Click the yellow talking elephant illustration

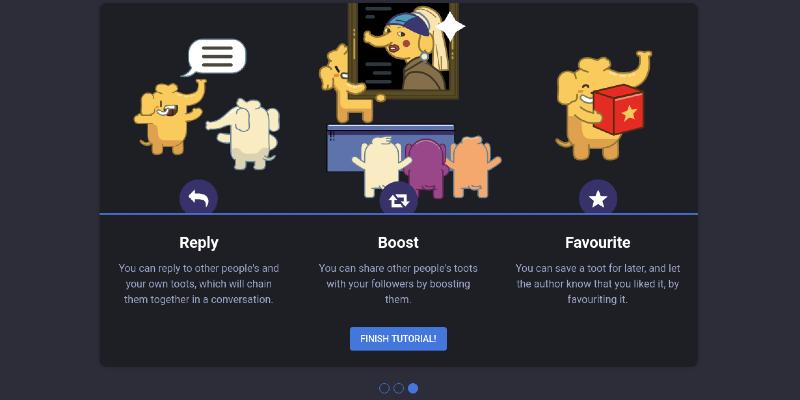pos(168,117)
